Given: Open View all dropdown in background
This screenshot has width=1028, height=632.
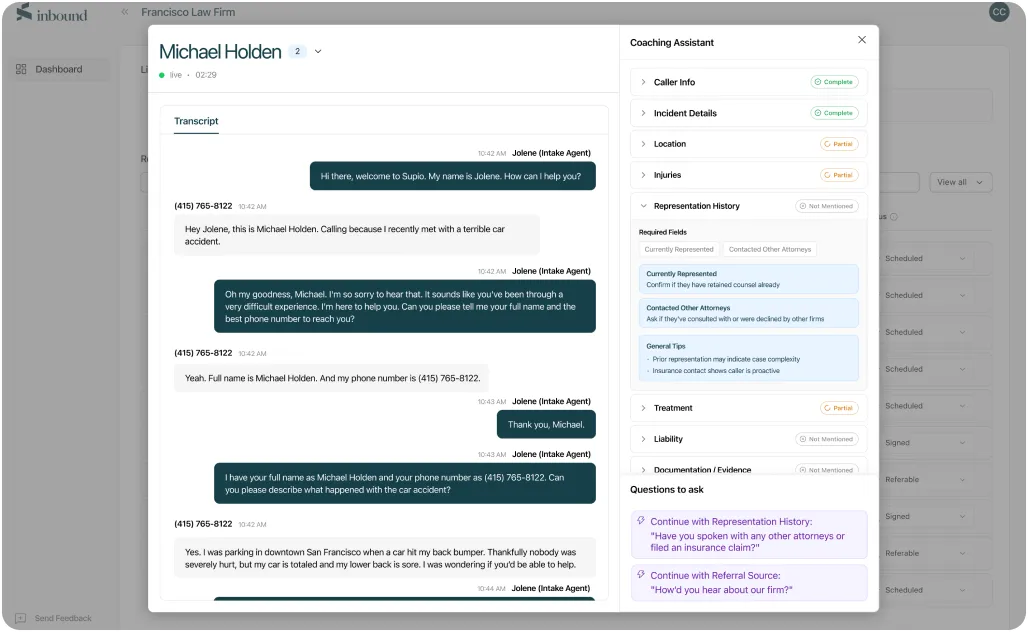Looking at the screenshot, I should (960, 182).
